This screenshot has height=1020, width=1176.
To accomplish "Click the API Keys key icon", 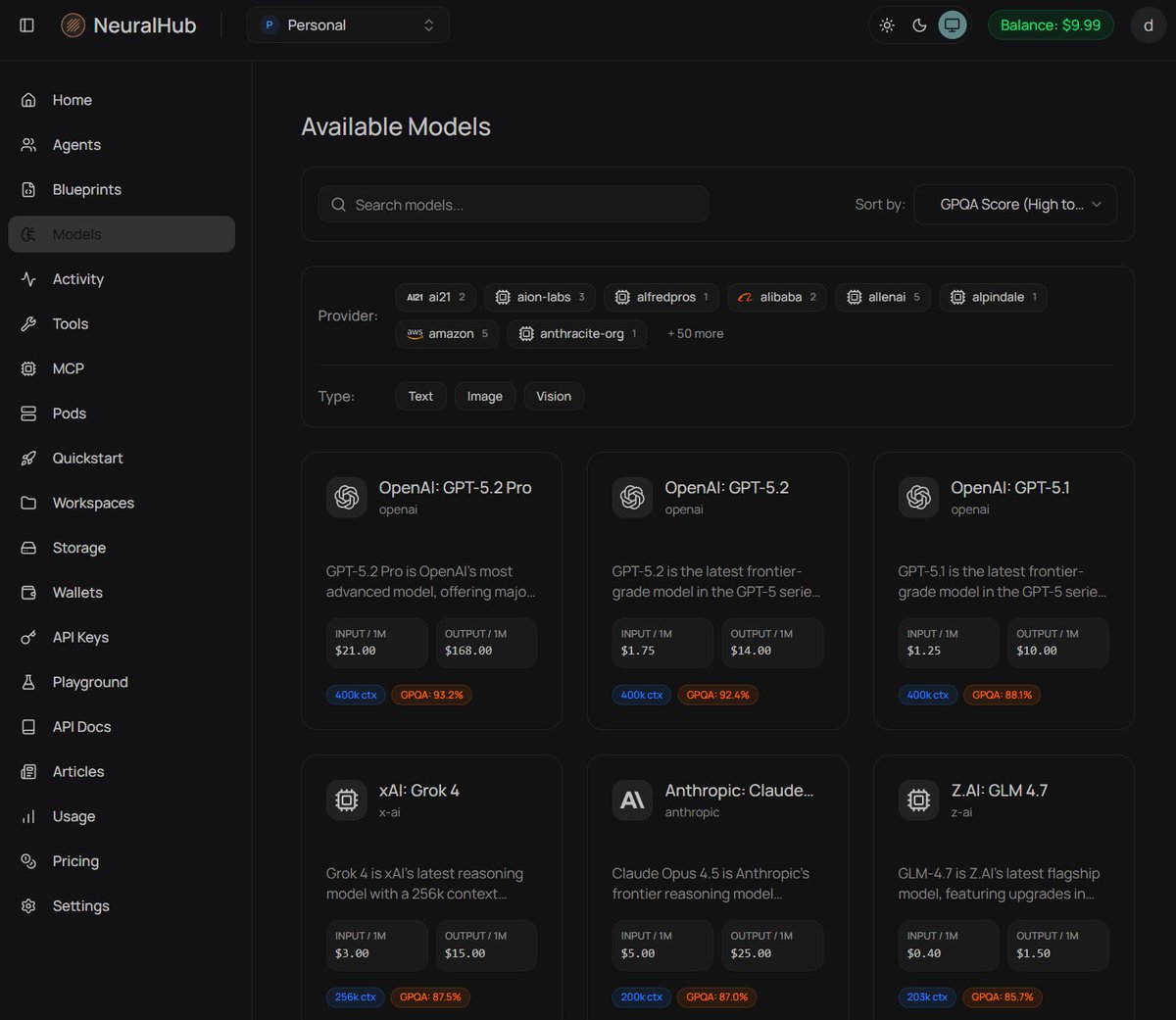I will pyautogui.click(x=28, y=638).
